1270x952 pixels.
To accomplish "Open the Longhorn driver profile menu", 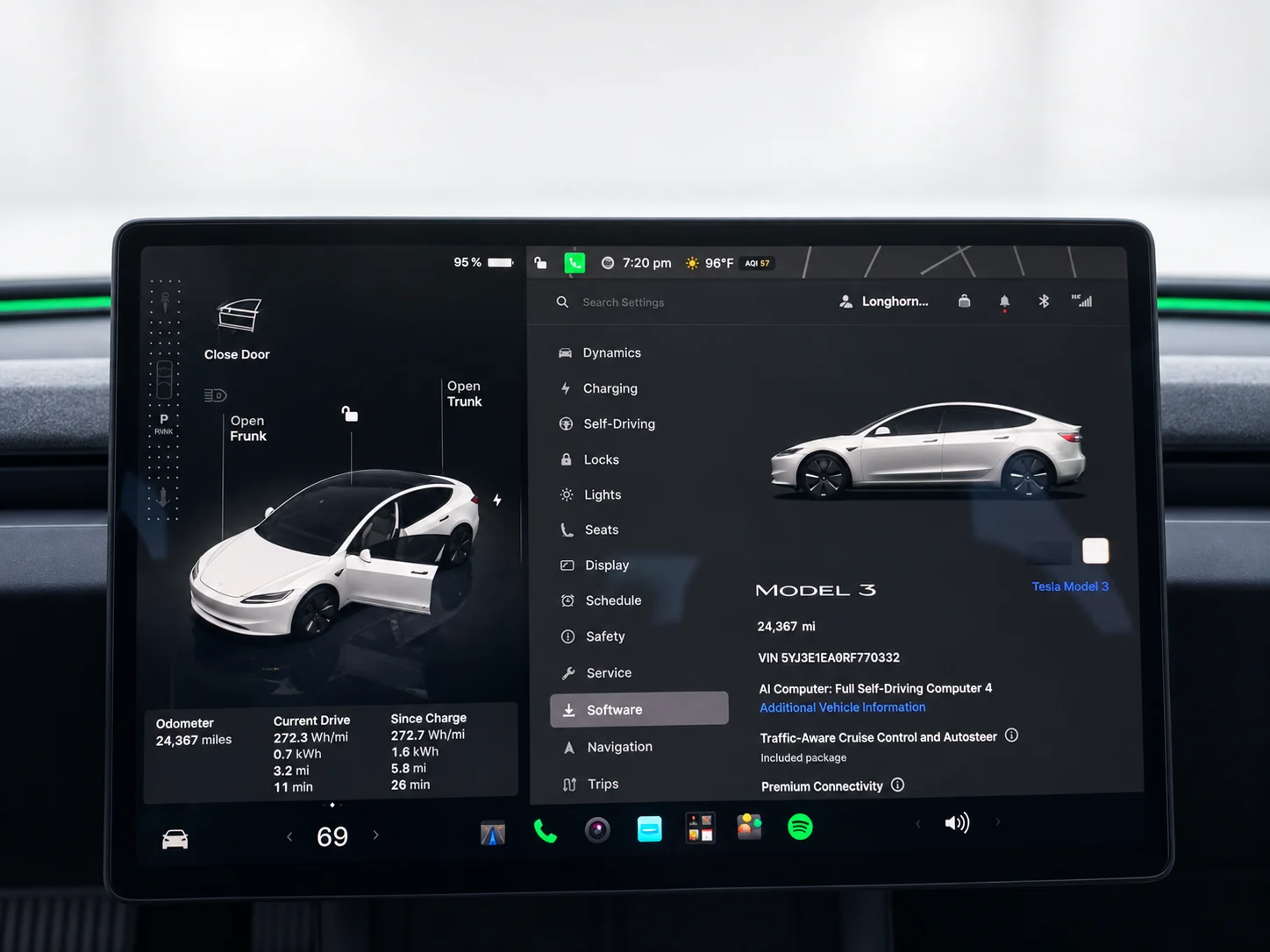I will point(884,302).
